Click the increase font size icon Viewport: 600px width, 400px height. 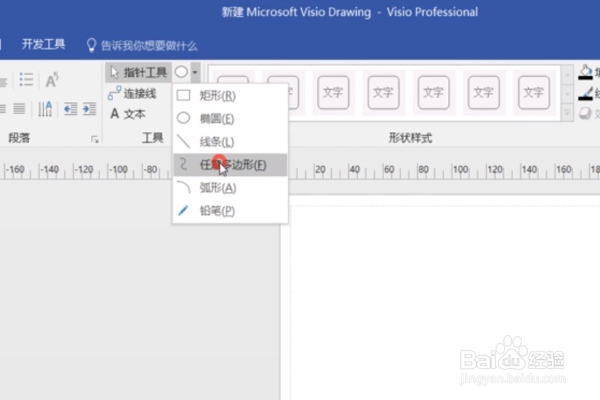click(x=52, y=80)
